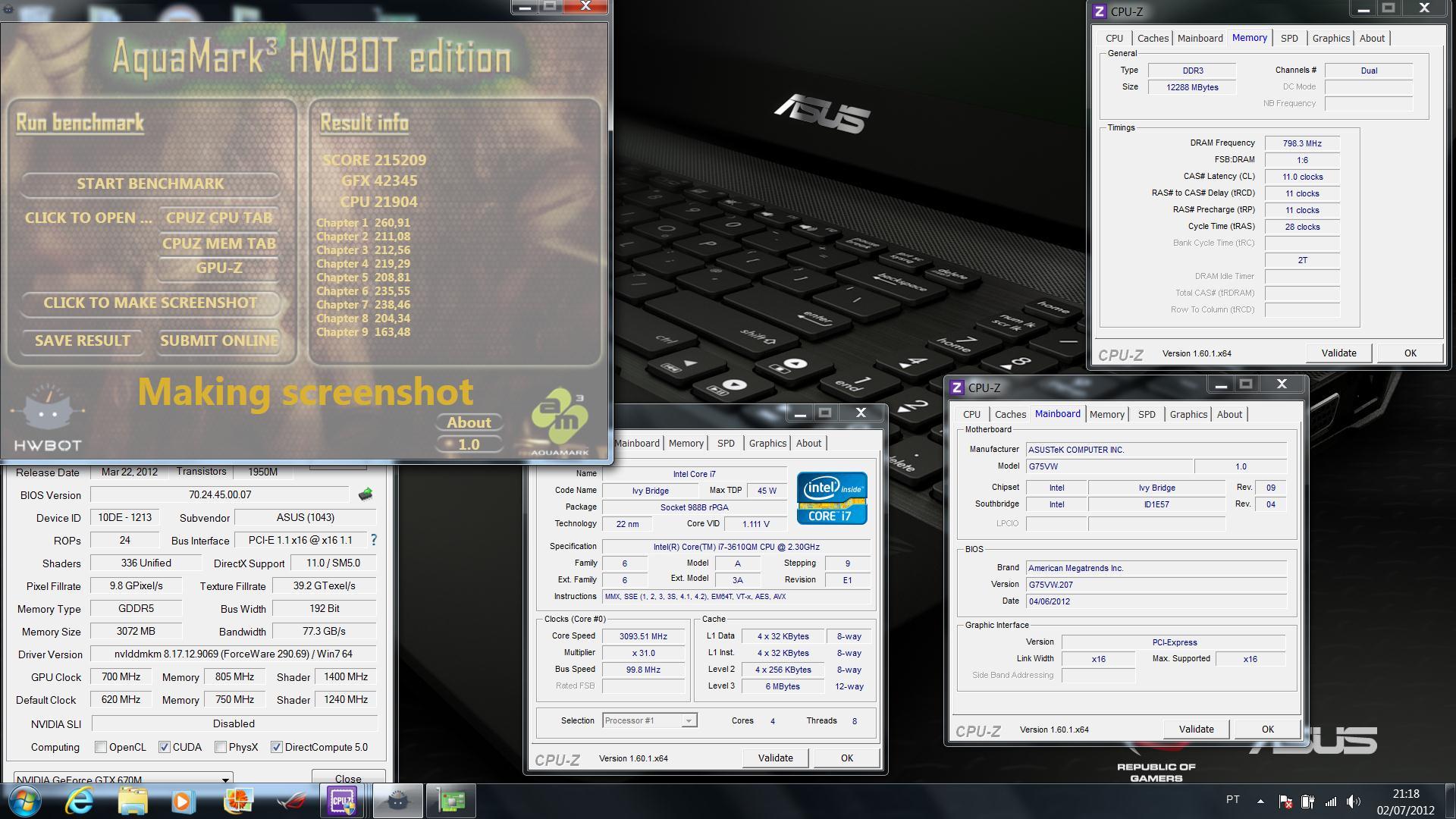Screen dimensions: 1456x819
Task: Click the HWBOT mascot logo in AquaMark
Action: (46, 417)
